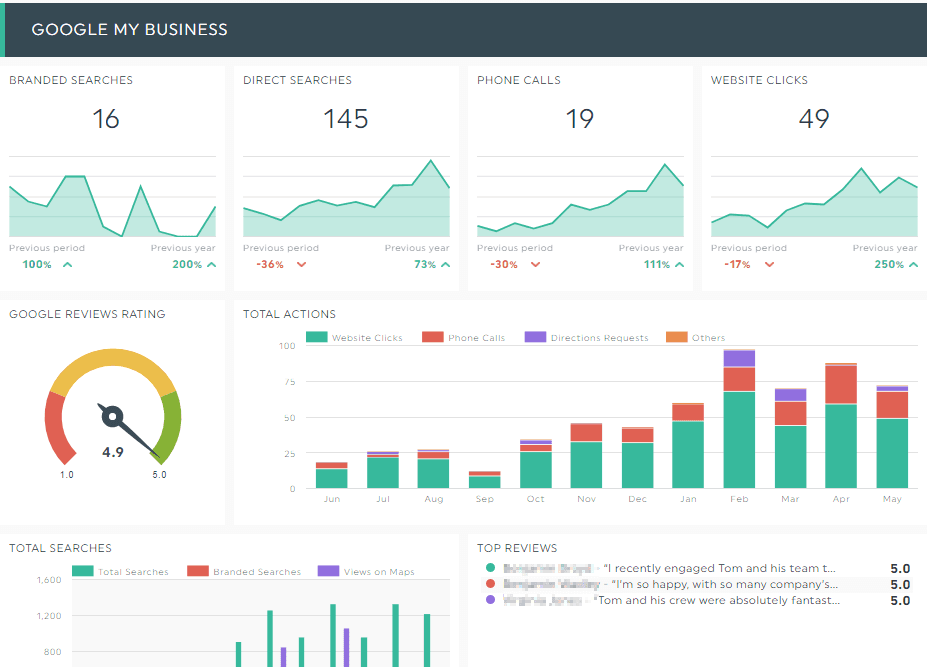Click Website Clicks 250% previous year value

[x=889, y=264]
